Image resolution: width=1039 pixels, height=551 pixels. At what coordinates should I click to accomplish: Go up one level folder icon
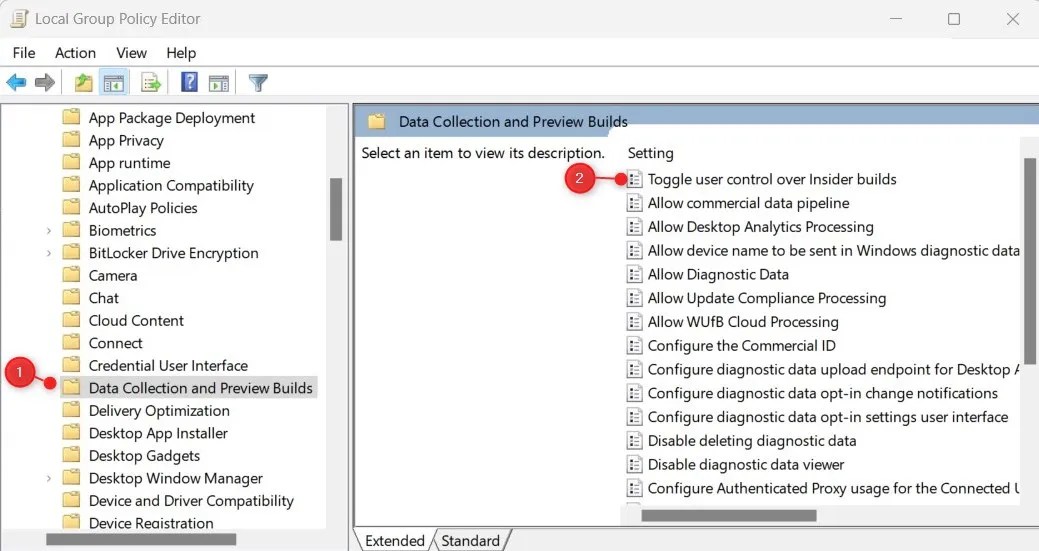(83, 83)
